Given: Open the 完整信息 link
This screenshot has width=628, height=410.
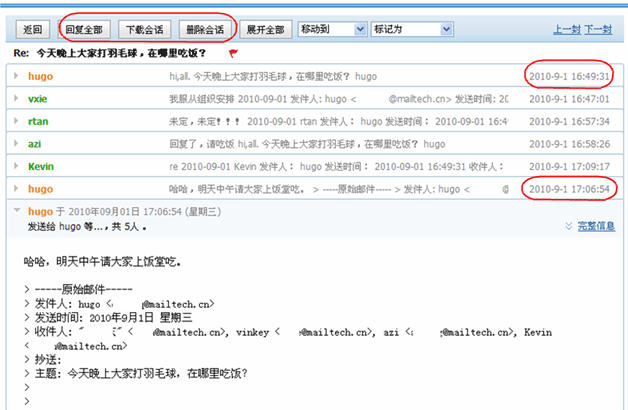Looking at the screenshot, I should [596, 226].
